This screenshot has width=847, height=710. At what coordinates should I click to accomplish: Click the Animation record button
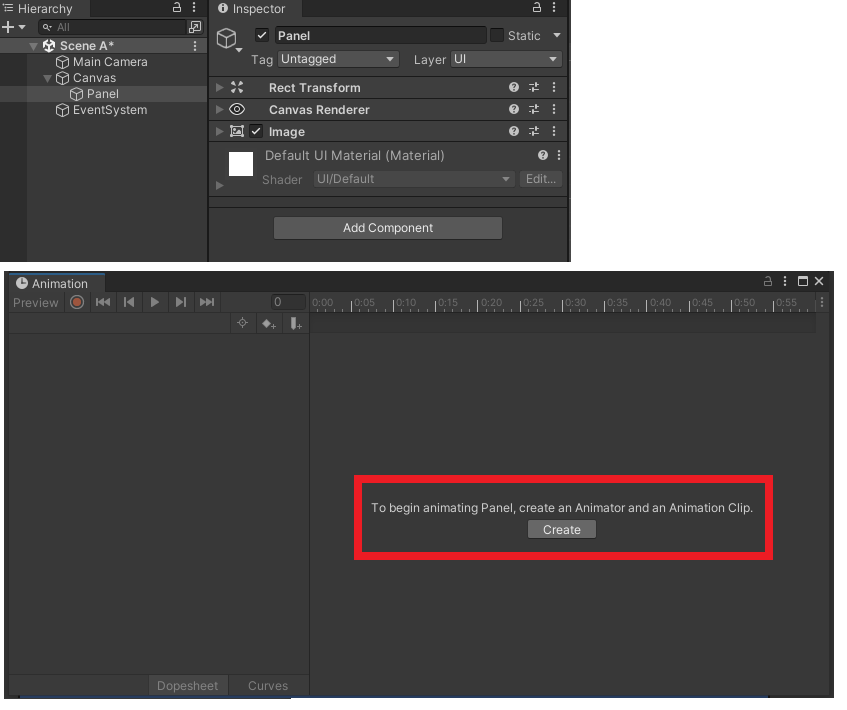[77, 302]
